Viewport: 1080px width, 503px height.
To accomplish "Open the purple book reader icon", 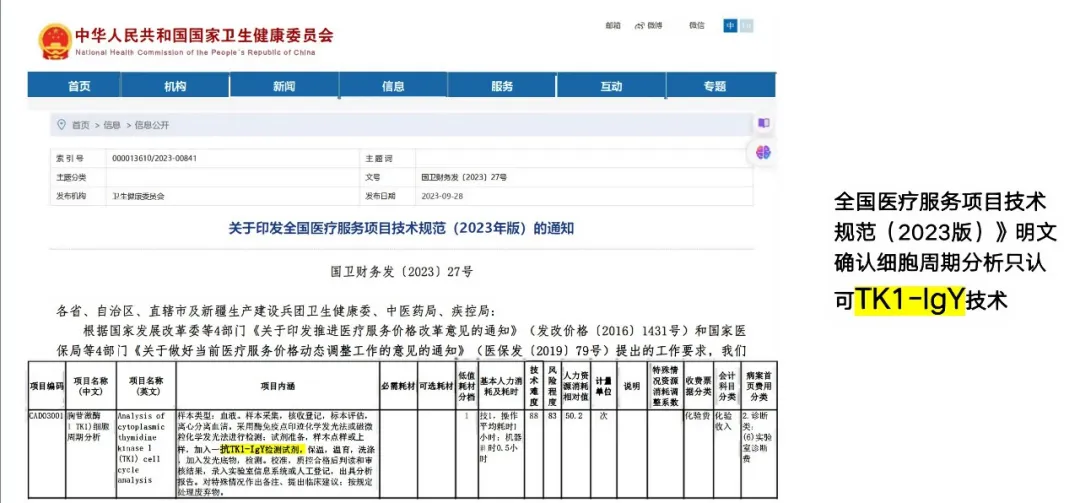I will click(763, 123).
